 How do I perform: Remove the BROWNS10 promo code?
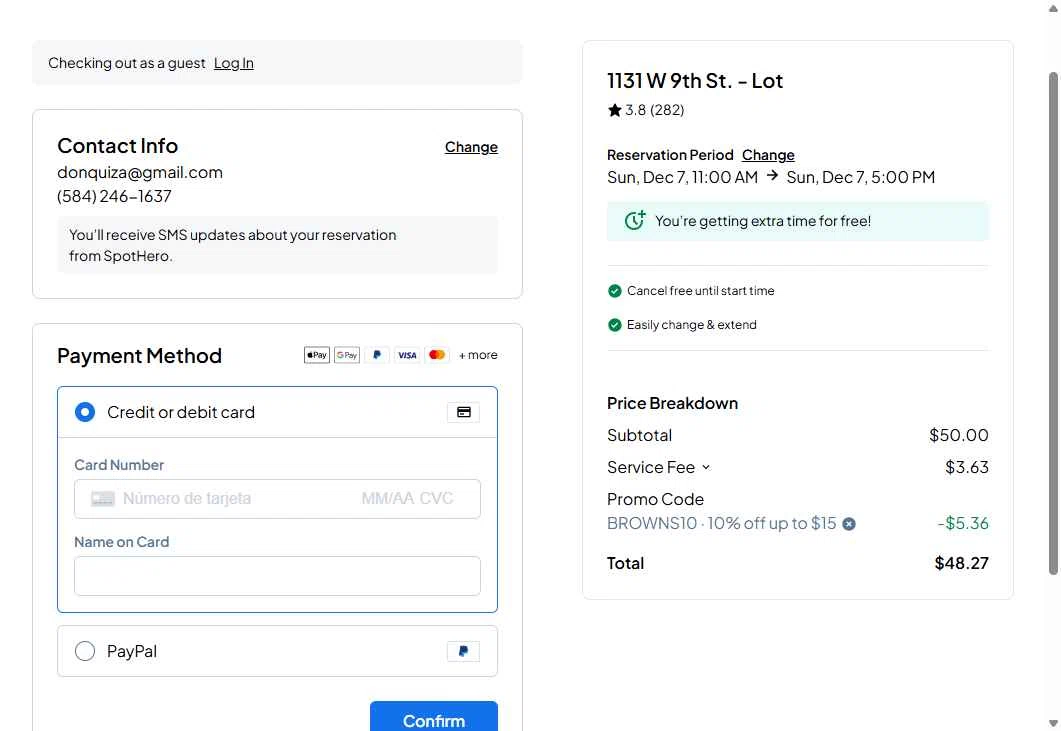[x=849, y=524]
